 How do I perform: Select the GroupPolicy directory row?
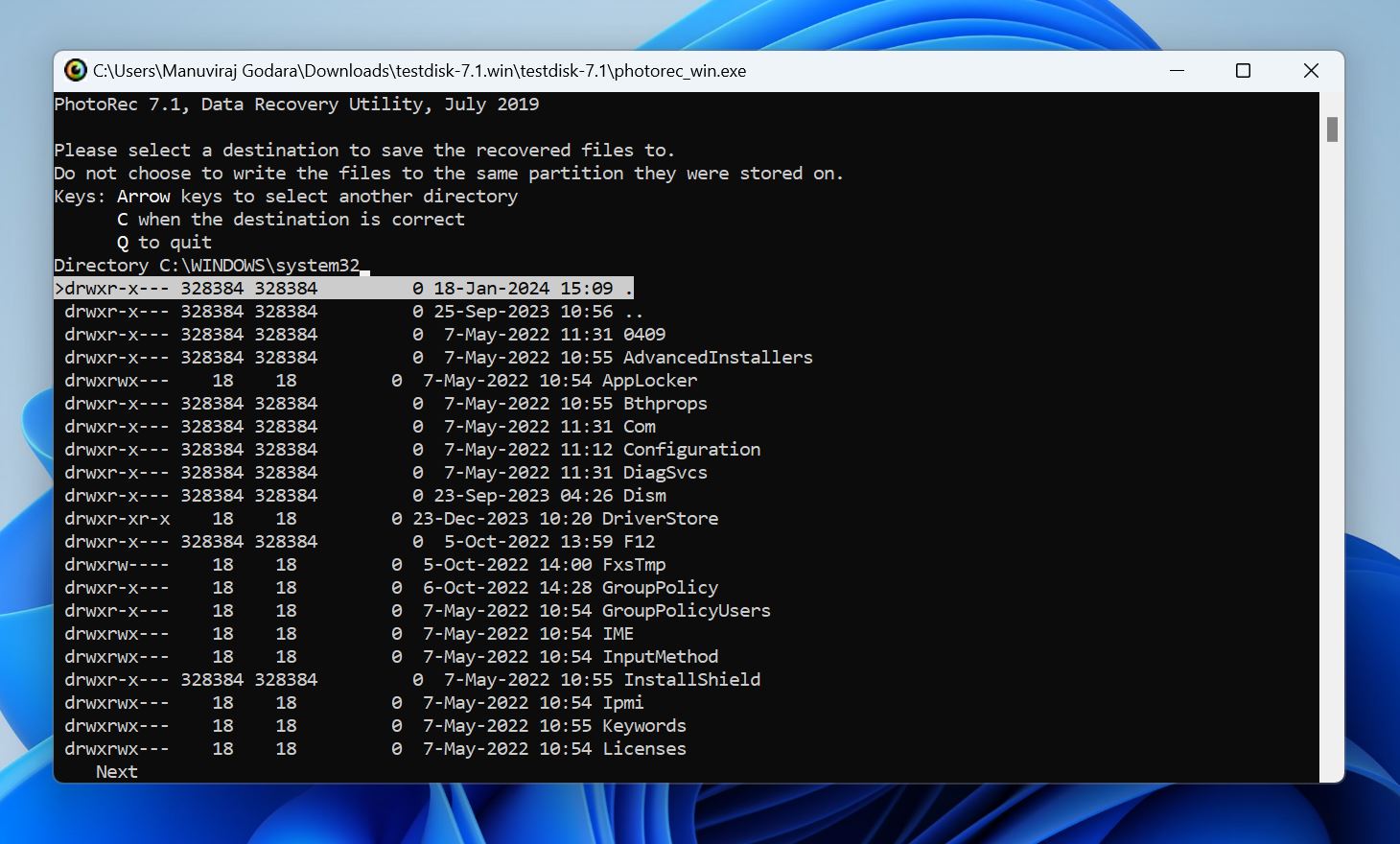(391, 587)
